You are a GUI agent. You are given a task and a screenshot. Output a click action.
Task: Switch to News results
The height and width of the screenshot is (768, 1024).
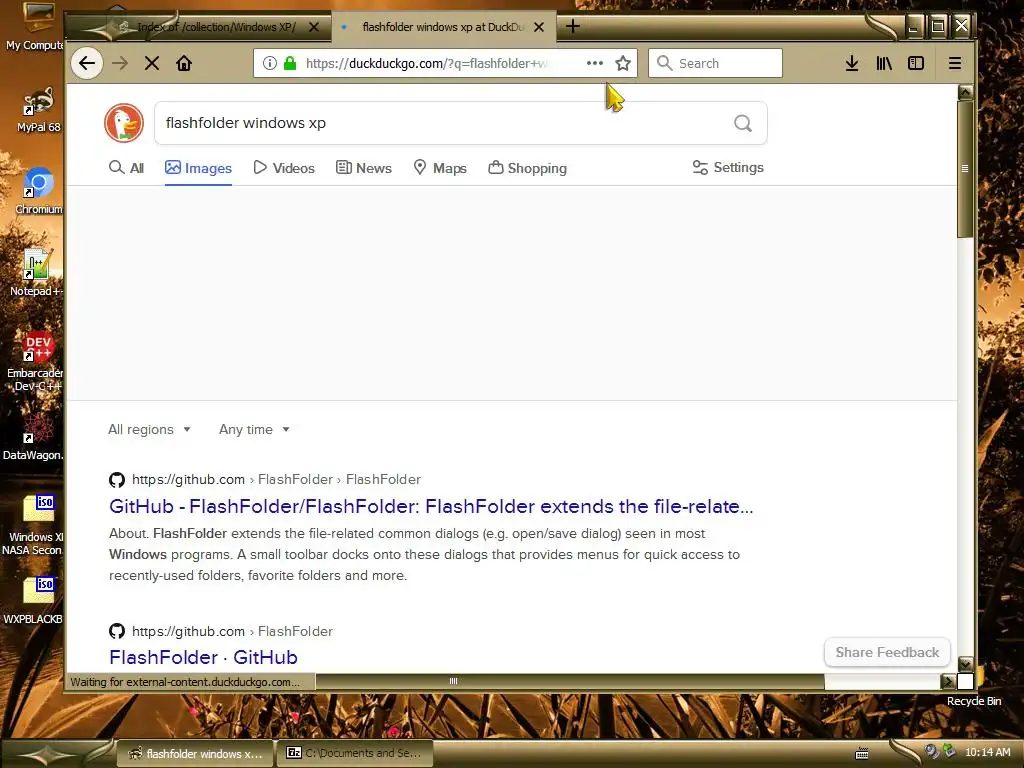364,168
